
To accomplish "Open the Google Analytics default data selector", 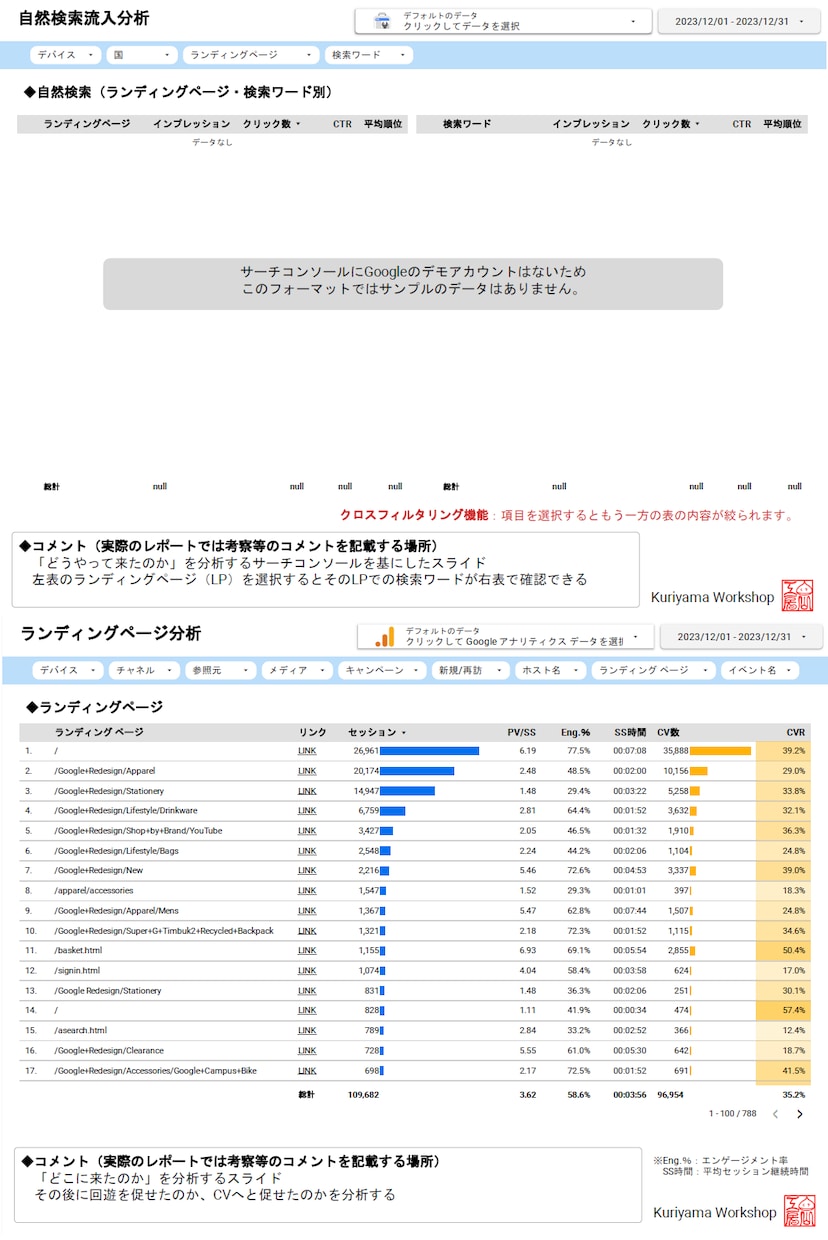I will coord(506,637).
